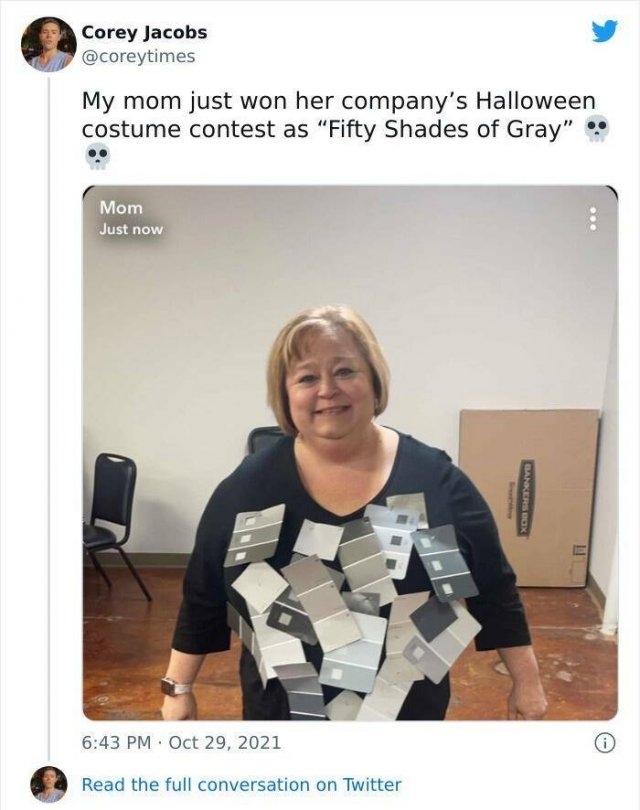The width and height of the screenshot is (640, 810).
Task: Click the info circle icon
Action: 605,743
